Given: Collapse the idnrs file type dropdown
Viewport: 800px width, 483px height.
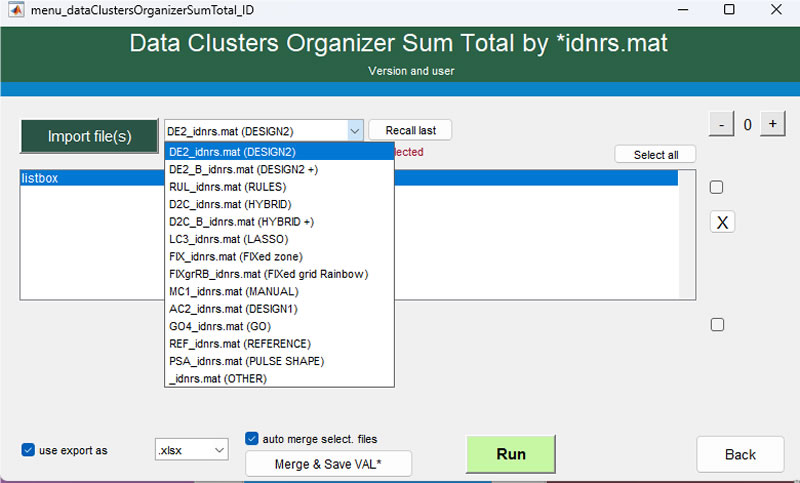Looking at the screenshot, I should tap(354, 130).
